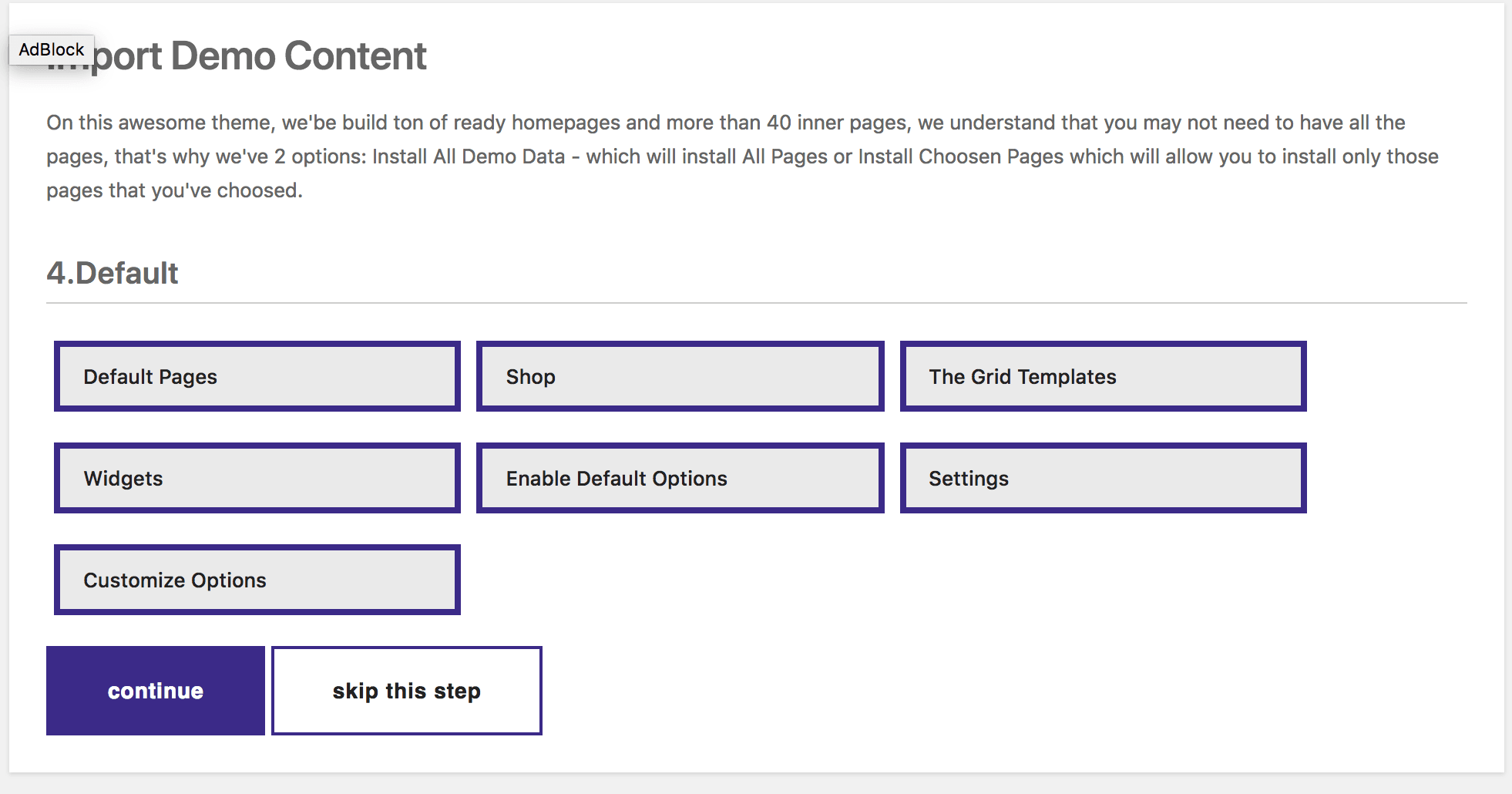Click the 4.Default section heading

pos(113,273)
